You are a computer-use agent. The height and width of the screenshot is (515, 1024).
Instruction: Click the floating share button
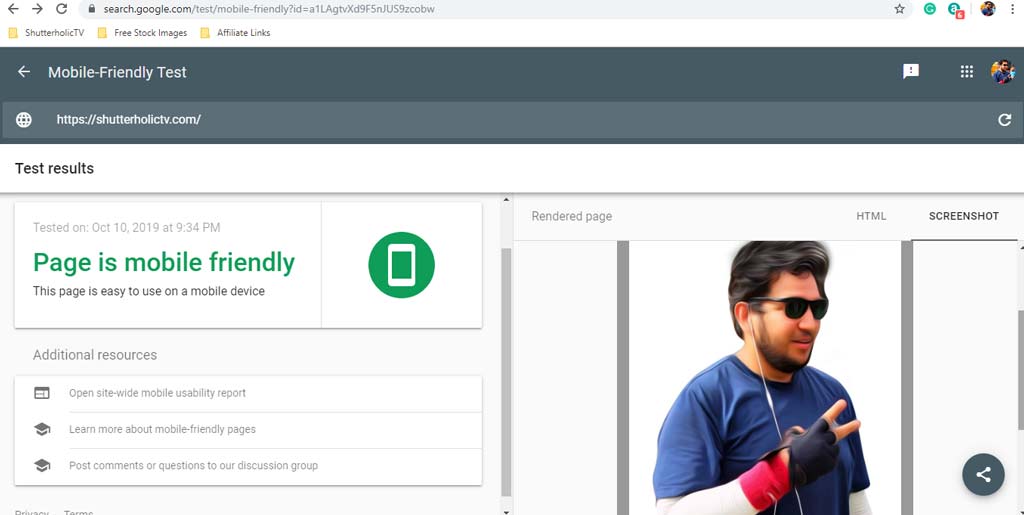click(983, 475)
